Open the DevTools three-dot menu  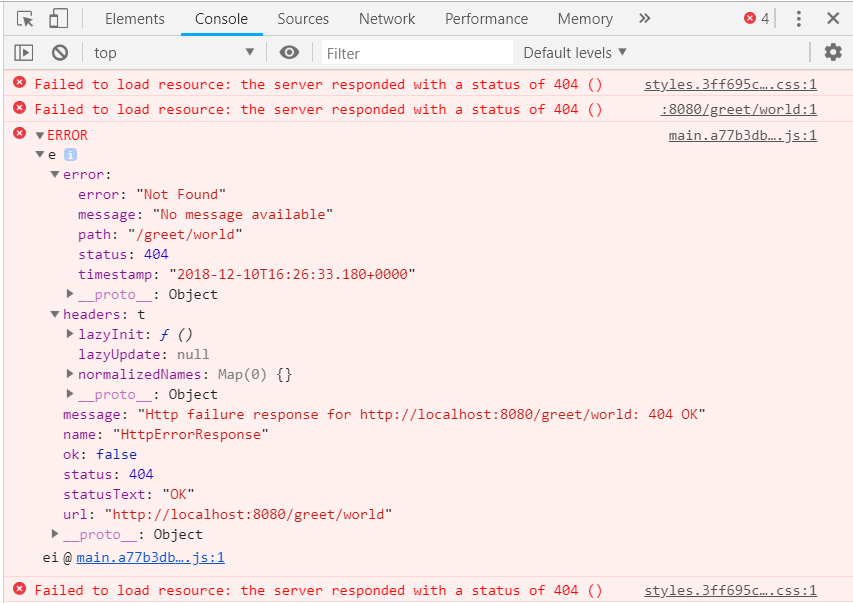click(799, 19)
